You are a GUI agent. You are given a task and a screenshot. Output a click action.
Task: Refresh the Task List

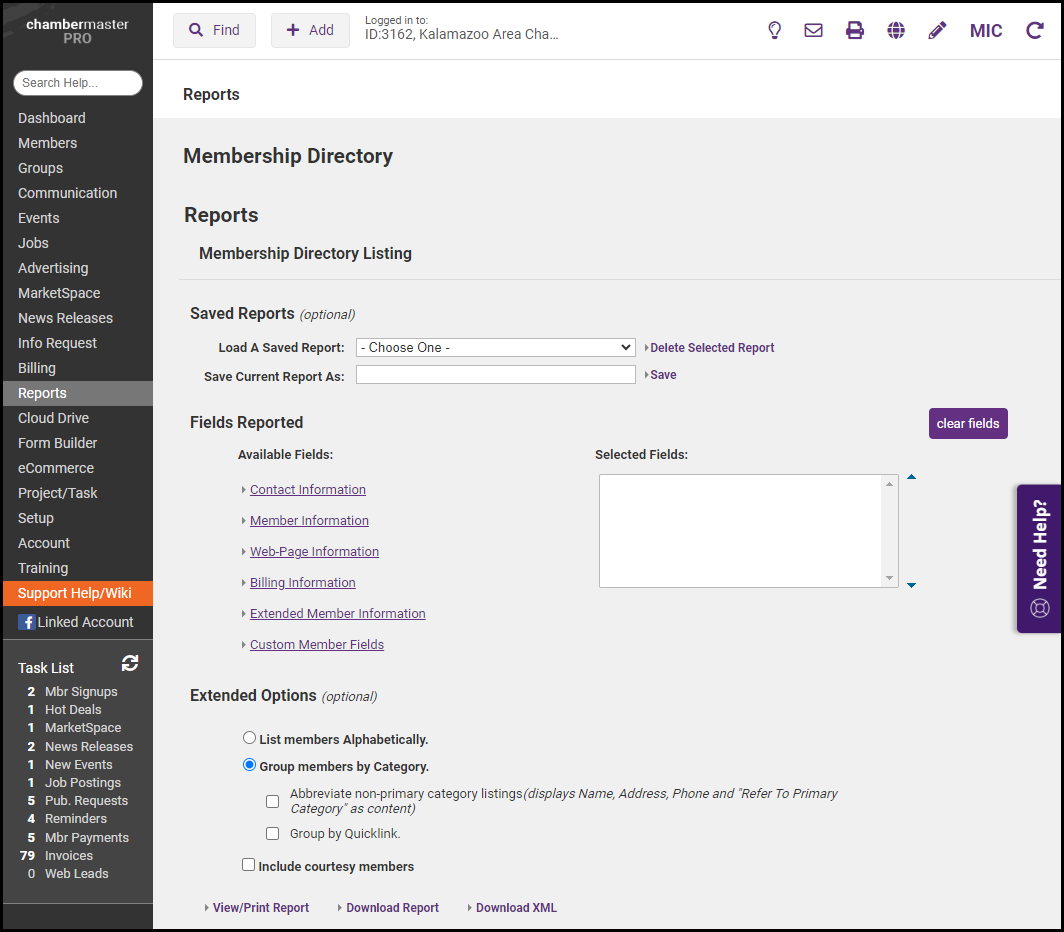(x=130, y=663)
